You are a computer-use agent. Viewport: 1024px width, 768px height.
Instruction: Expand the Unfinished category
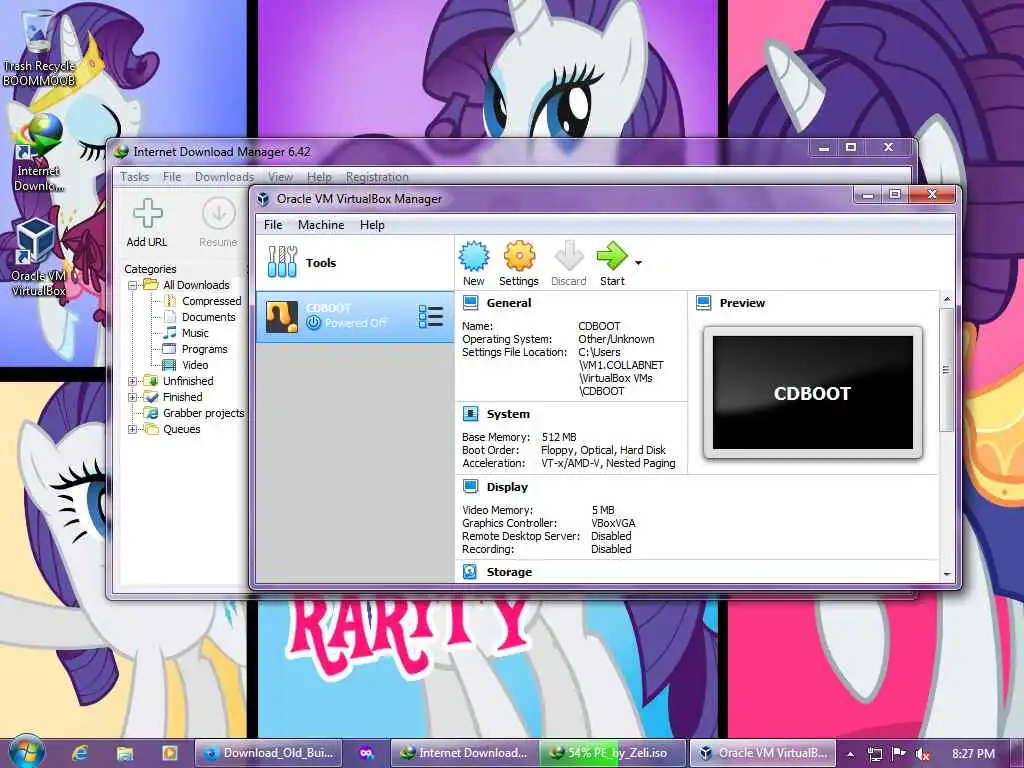pos(133,381)
